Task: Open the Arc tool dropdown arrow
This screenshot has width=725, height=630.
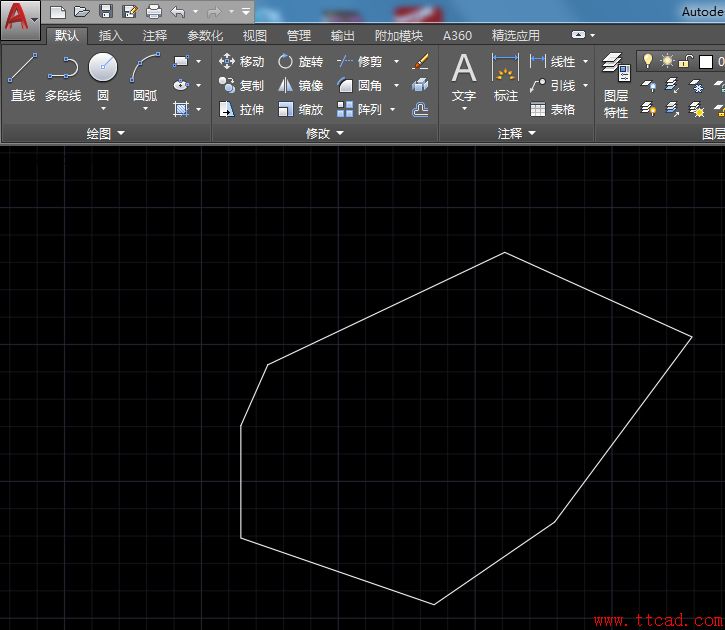Action: [145, 109]
